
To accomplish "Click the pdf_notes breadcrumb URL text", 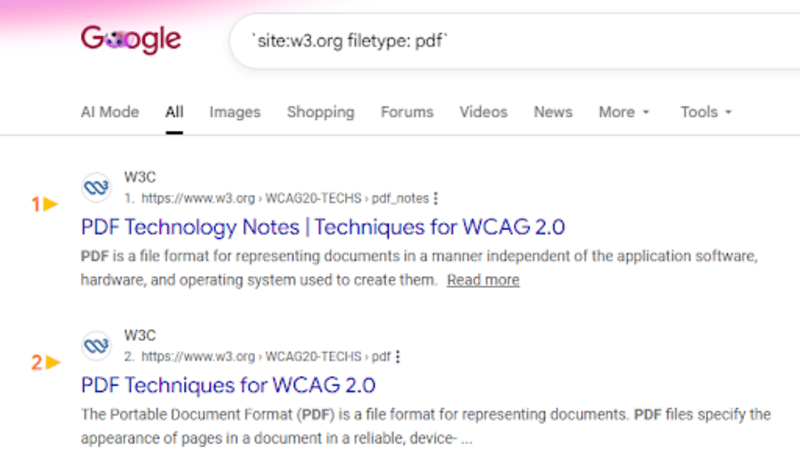I will [285, 198].
